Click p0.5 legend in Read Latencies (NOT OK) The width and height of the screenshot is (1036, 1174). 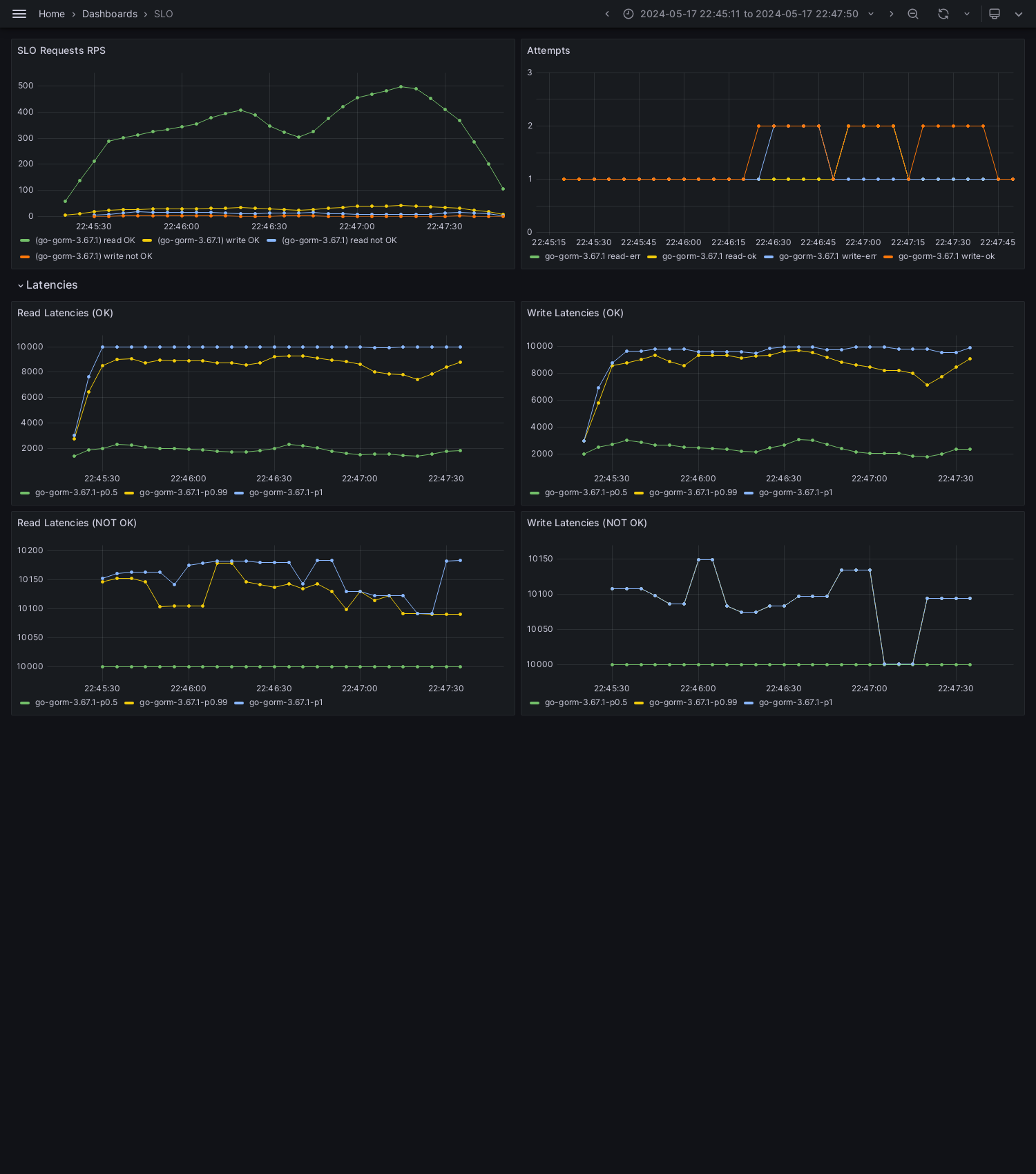tap(76, 702)
